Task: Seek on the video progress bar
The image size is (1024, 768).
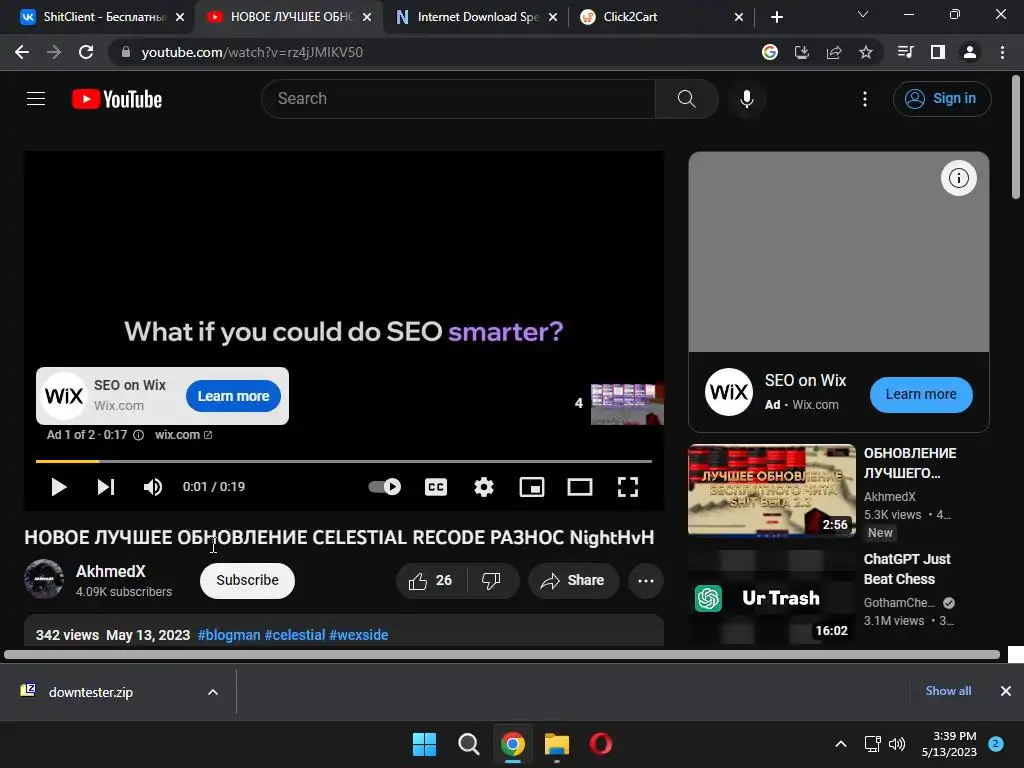Action: [344, 461]
